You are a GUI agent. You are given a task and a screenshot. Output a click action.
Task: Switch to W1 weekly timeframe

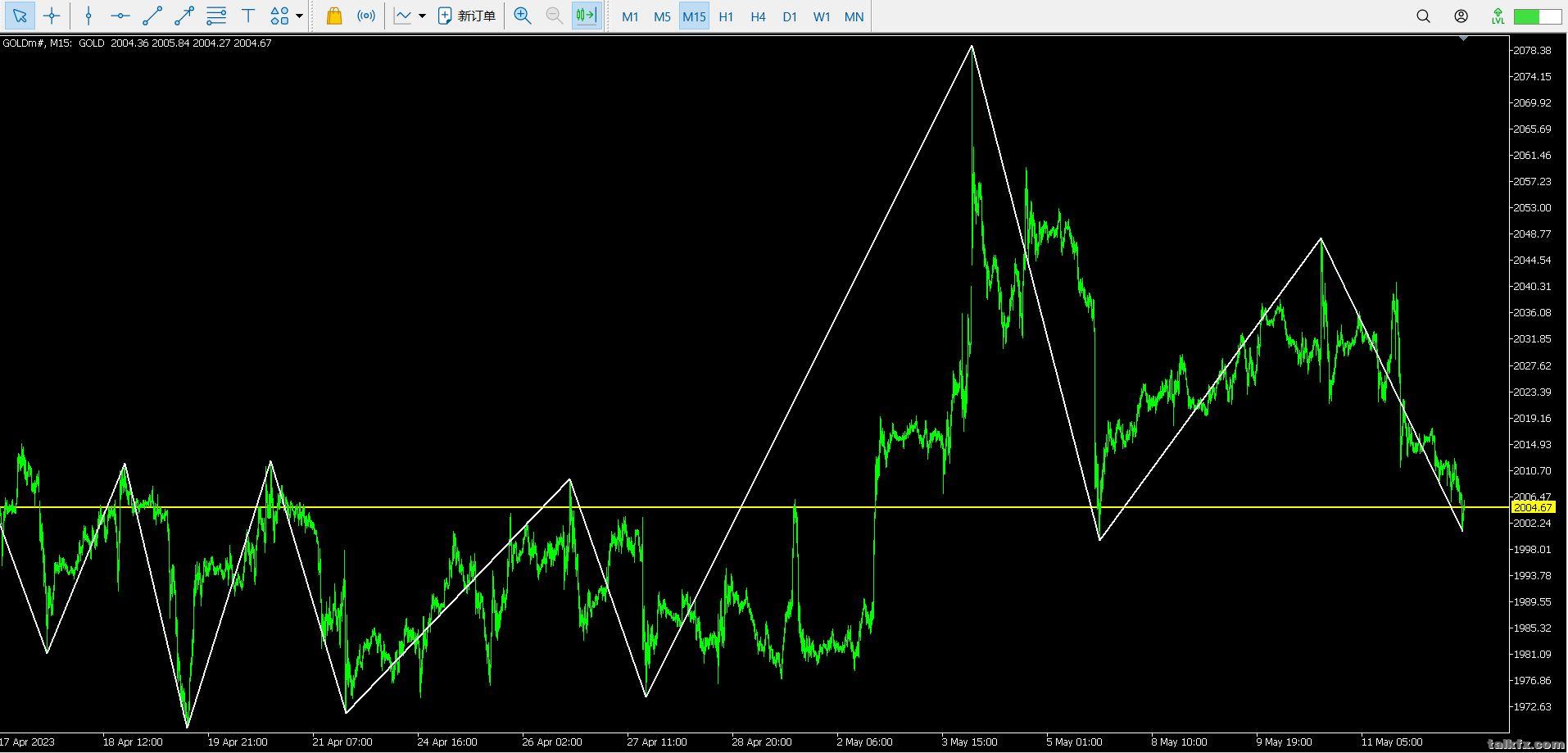click(x=822, y=16)
